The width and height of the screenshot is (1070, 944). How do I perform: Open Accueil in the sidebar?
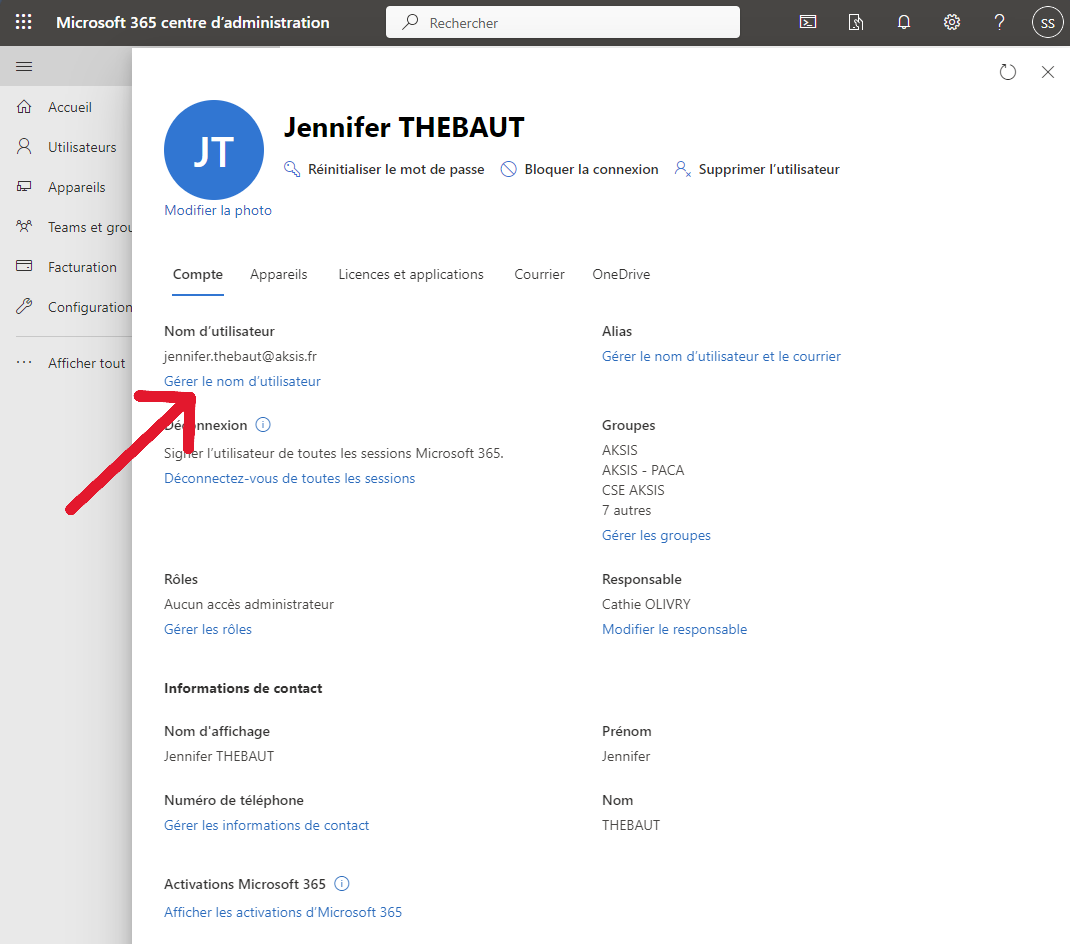70,107
